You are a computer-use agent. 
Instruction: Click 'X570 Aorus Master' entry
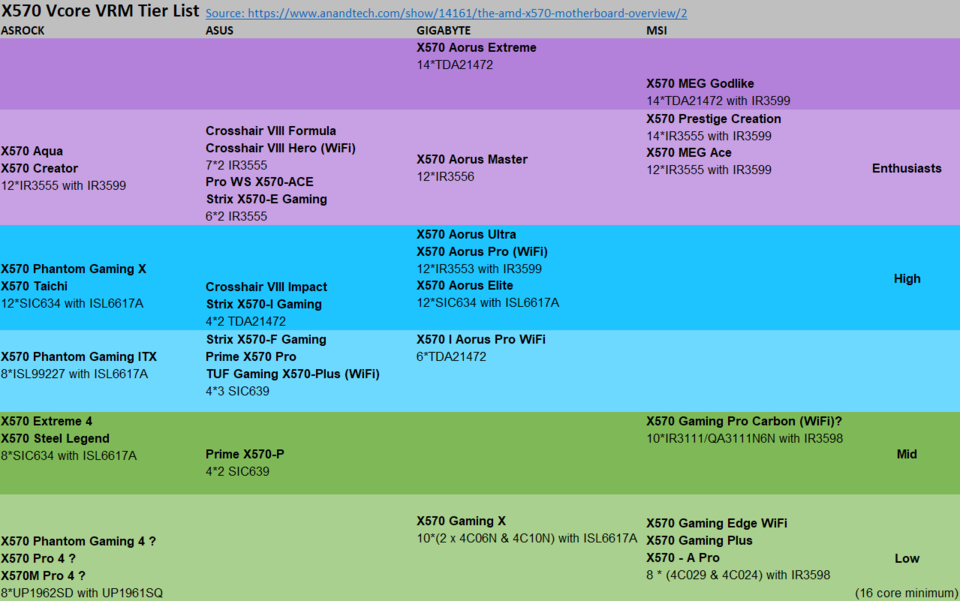[x=472, y=160]
